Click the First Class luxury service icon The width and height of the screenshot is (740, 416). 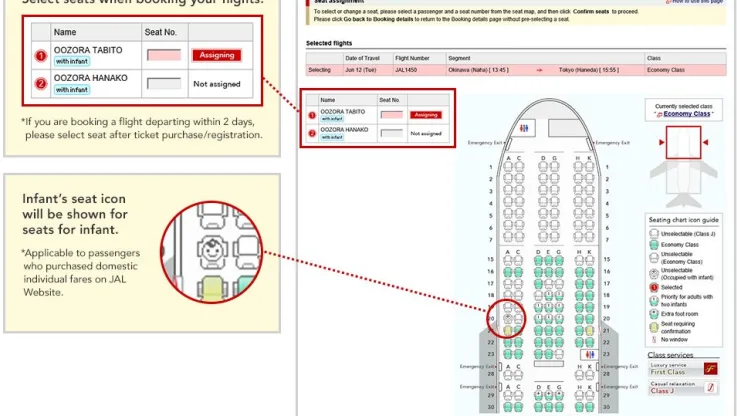(710, 369)
